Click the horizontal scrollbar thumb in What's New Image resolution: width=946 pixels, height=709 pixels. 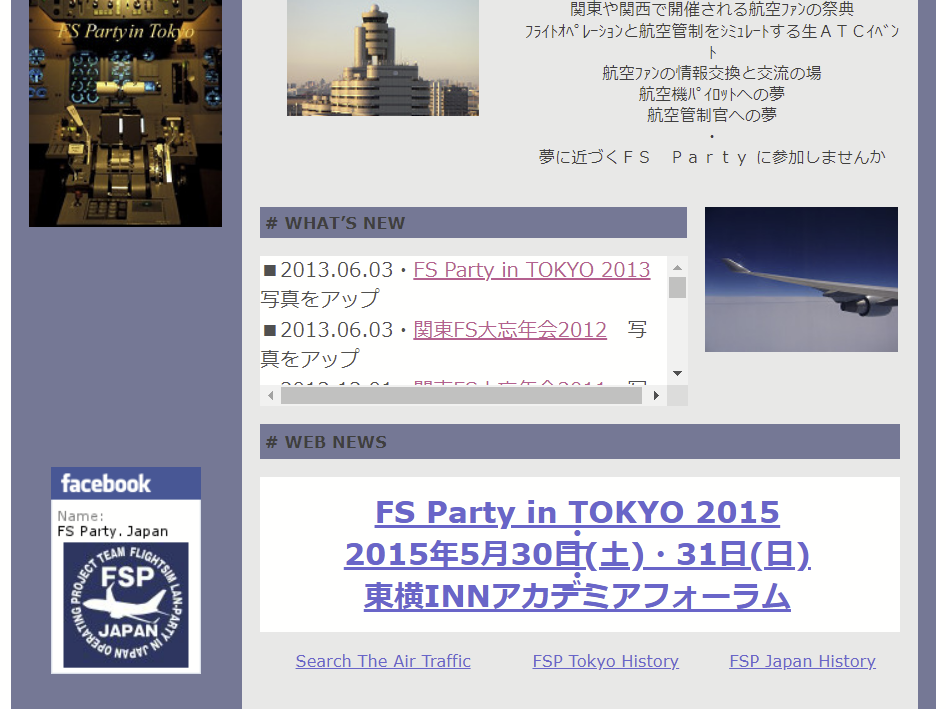click(461, 396)
